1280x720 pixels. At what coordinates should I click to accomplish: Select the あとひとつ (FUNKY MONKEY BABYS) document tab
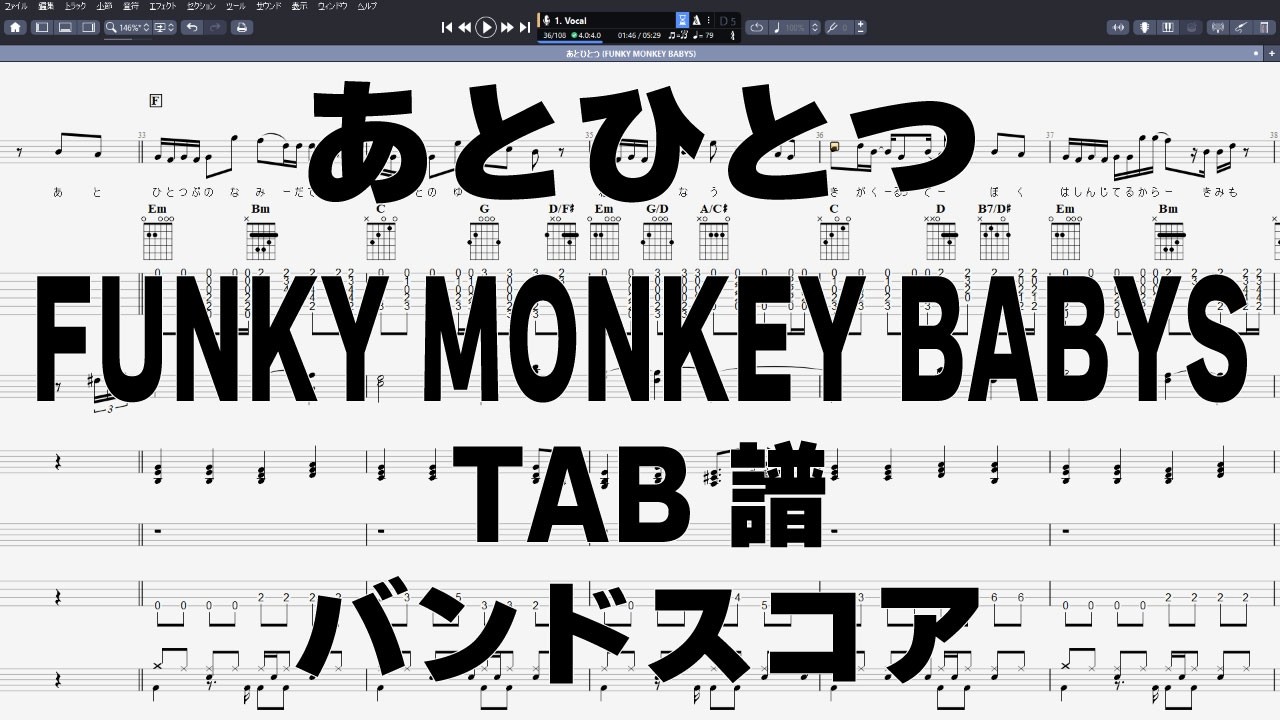[x=631, y=53]
